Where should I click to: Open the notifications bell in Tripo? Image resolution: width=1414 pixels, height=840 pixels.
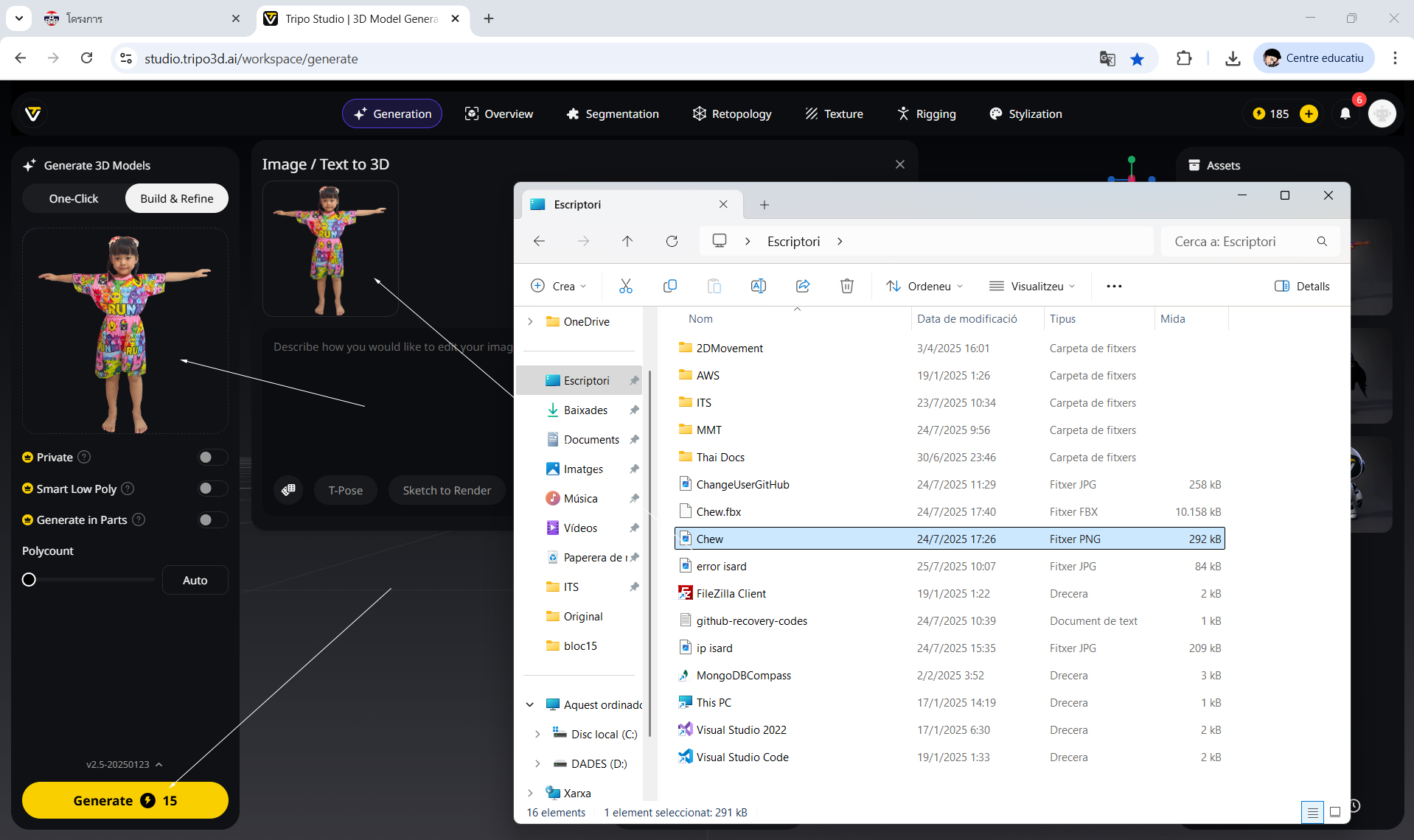point(1345,113)
